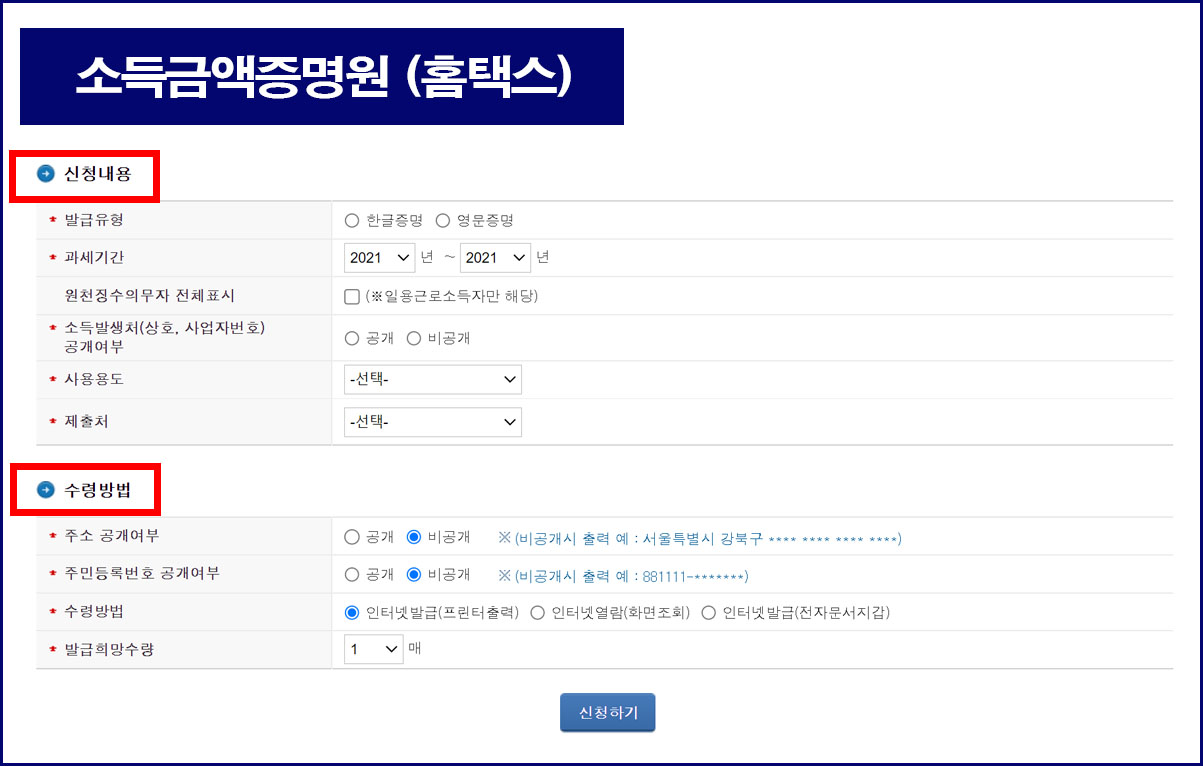This screenshot has width=1203, height=766.
Task: Select 공개 for 주민등록번호 공개여부
Action: (352, 575)
